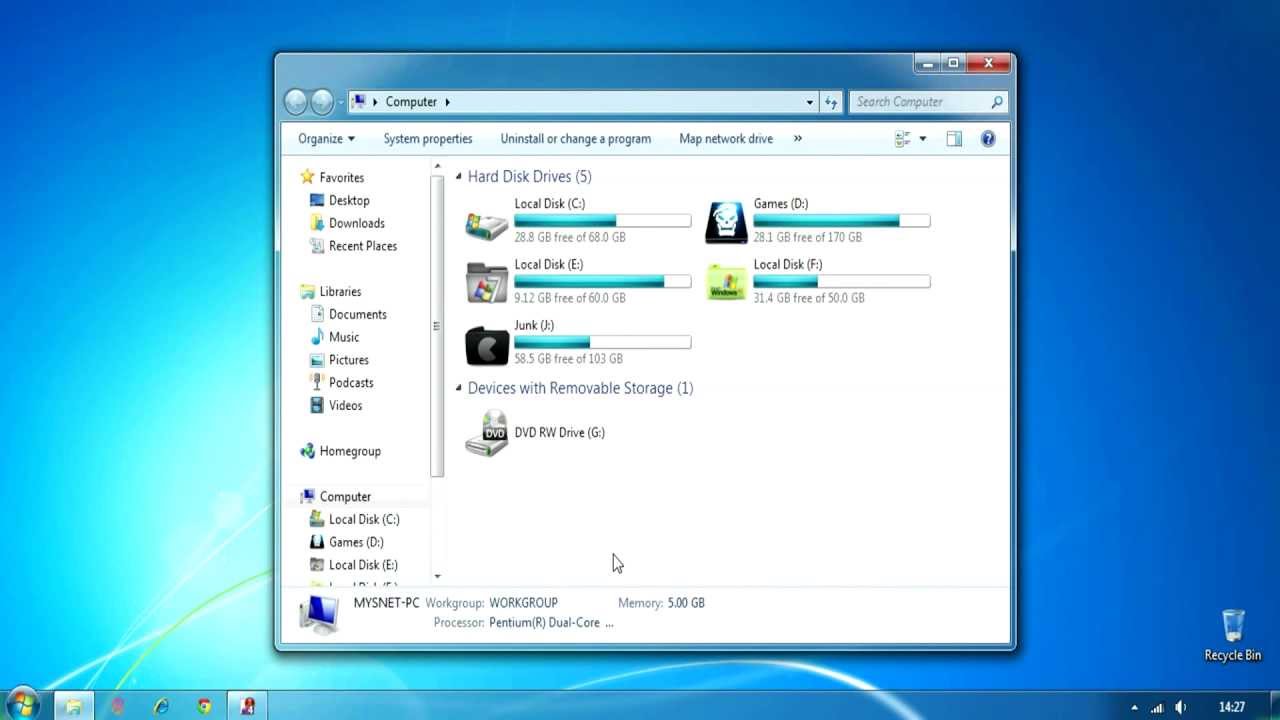Open Games (D:) skull drive icon

pyautogui.click(x=726, y=222)
